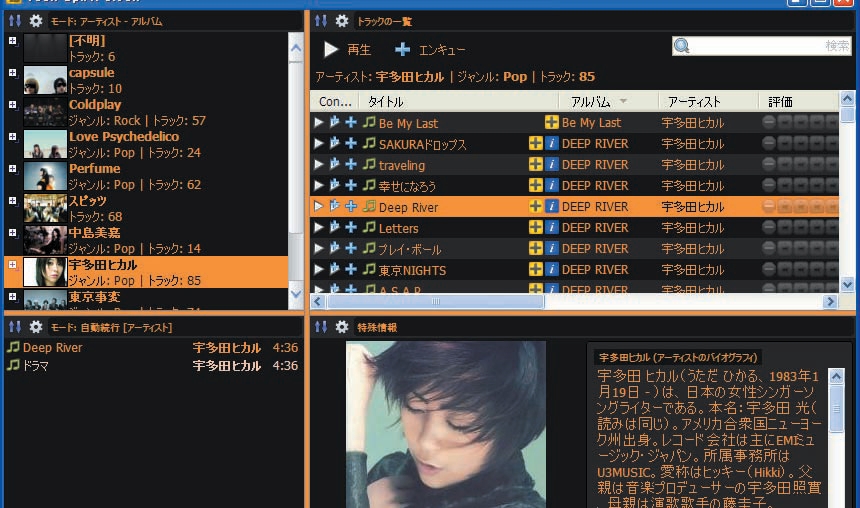Clear rating on Deep River row

(769, 206)
